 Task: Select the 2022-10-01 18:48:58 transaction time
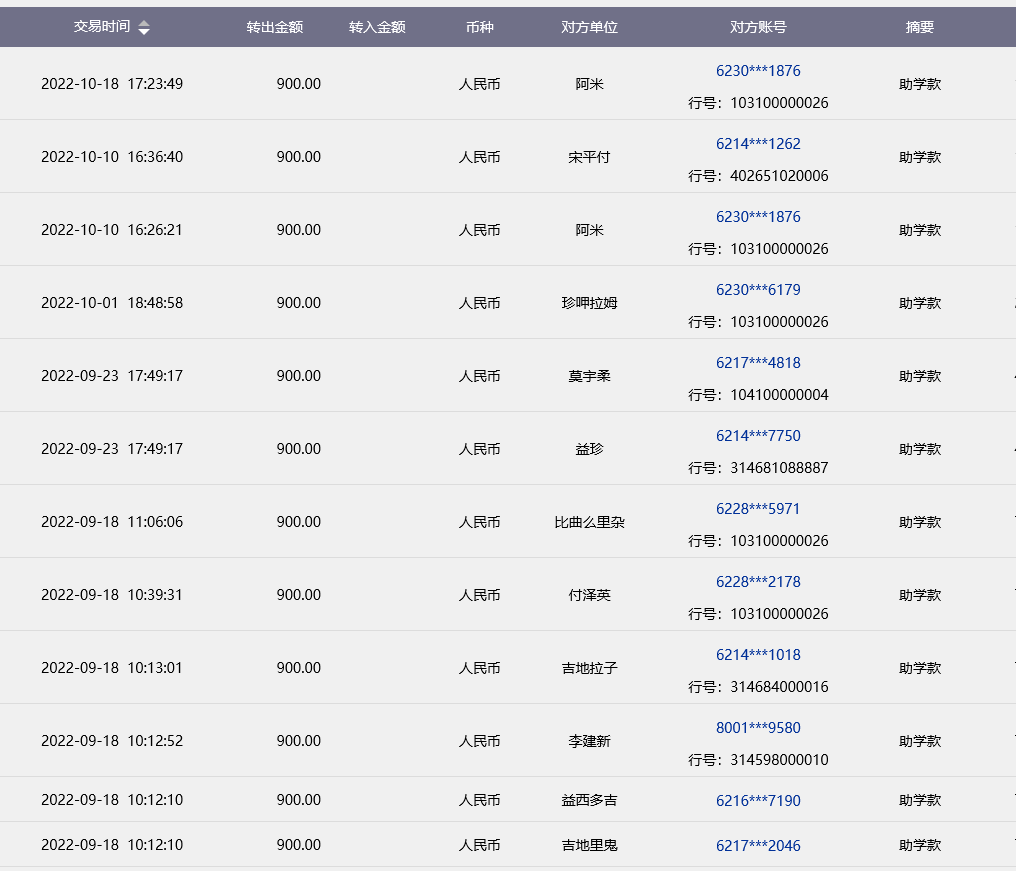(x=112, y=303)
